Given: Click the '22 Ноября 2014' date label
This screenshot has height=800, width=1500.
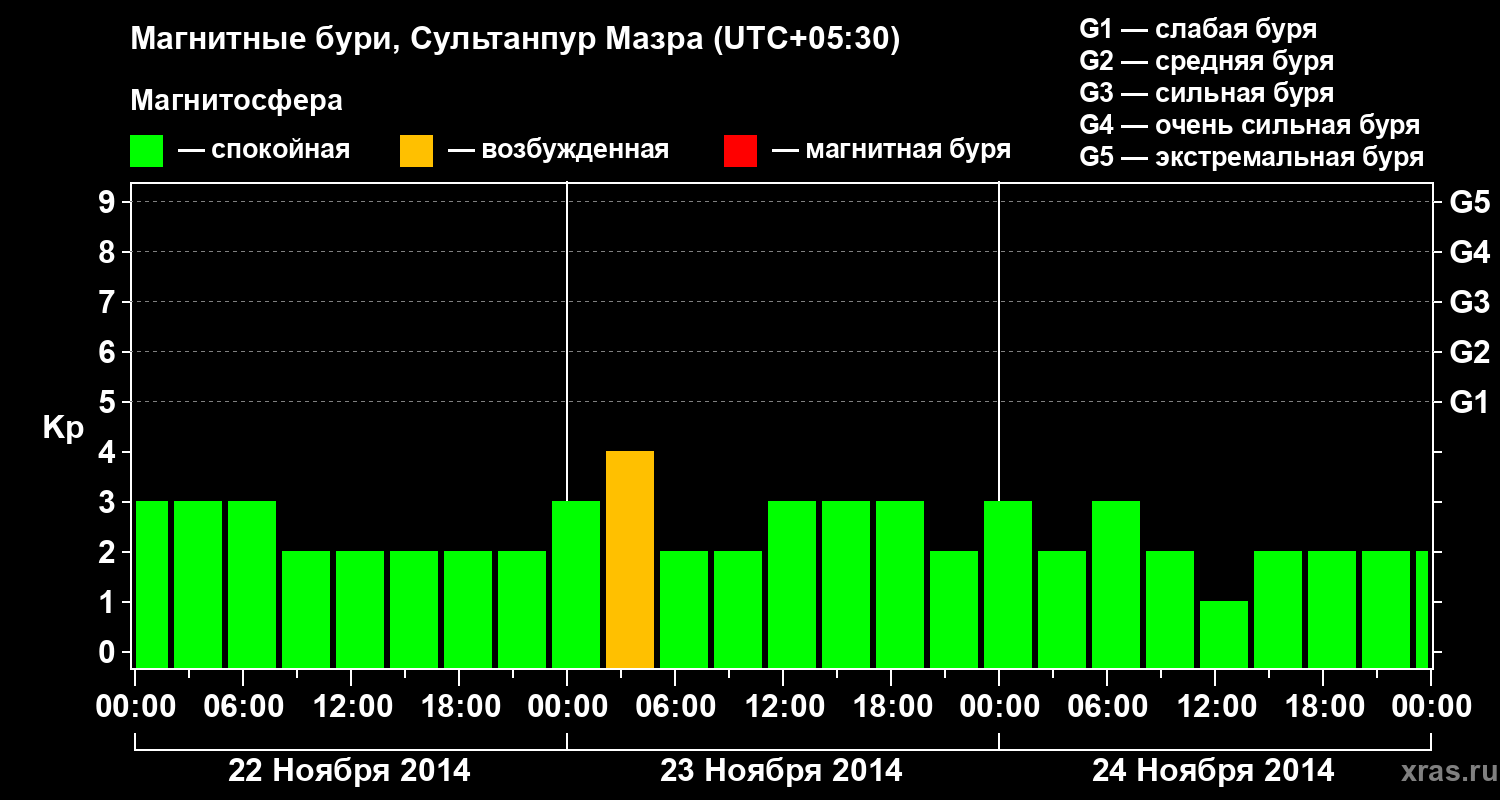Looking at the screenshot, I should click(349, 771).
